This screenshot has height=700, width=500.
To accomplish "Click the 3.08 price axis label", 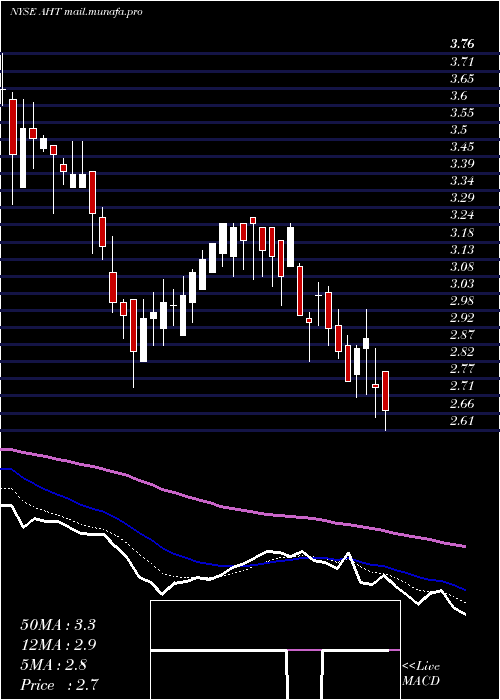I will tap(462, 267).
